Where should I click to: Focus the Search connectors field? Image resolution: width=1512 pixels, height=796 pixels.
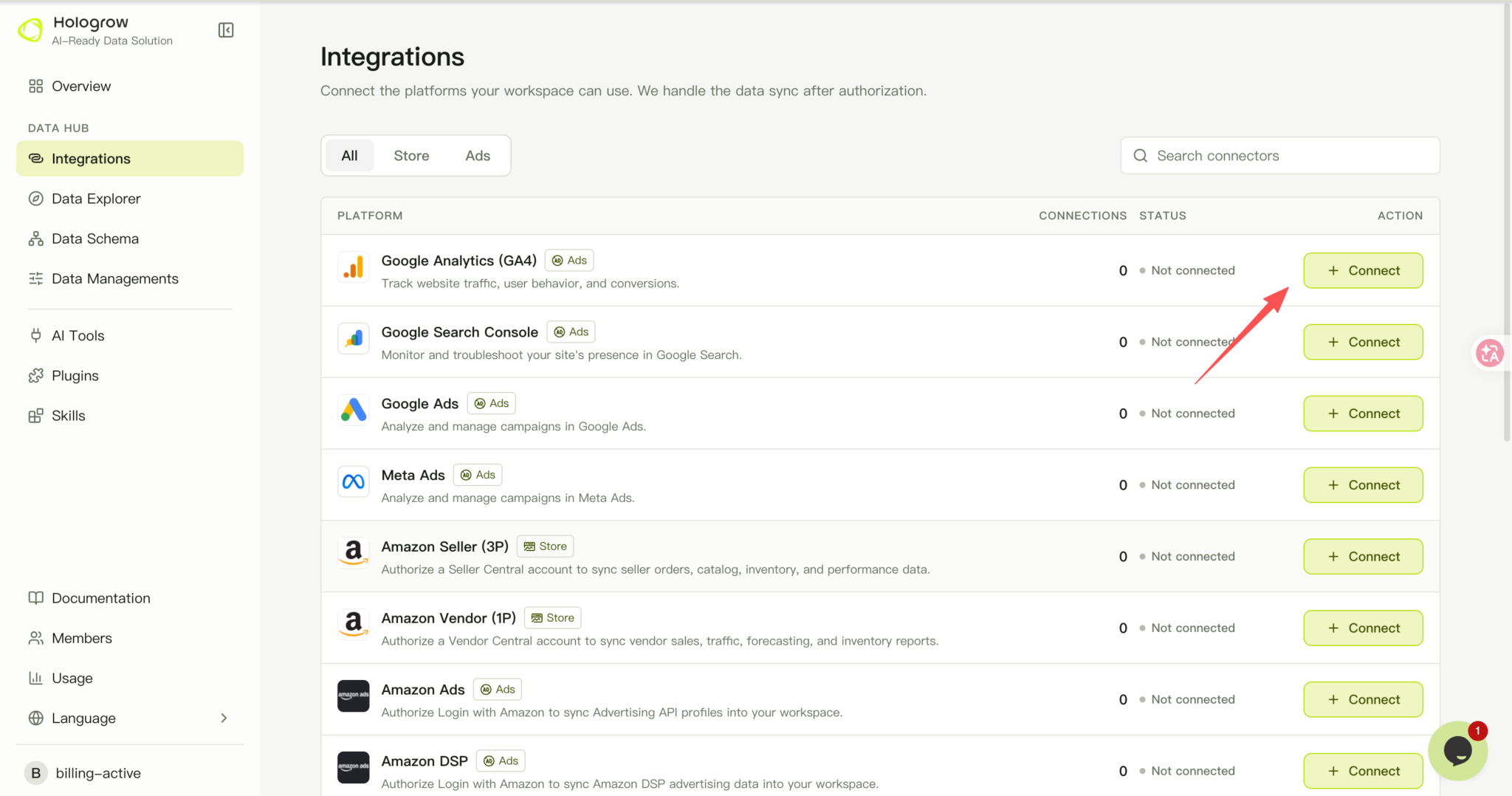[x=1280, y=156]
